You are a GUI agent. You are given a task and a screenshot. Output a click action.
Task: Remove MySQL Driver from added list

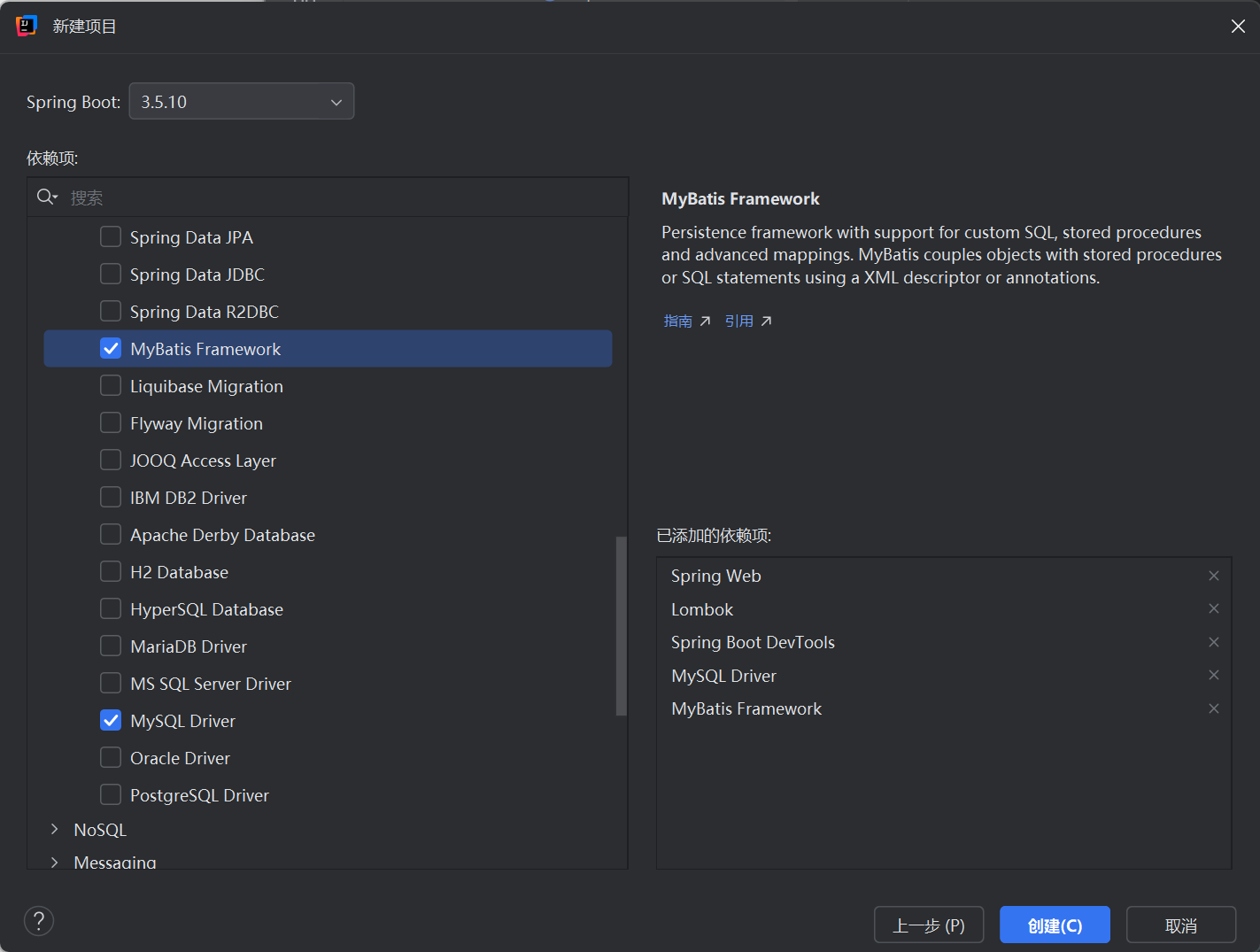point(1214,676)
